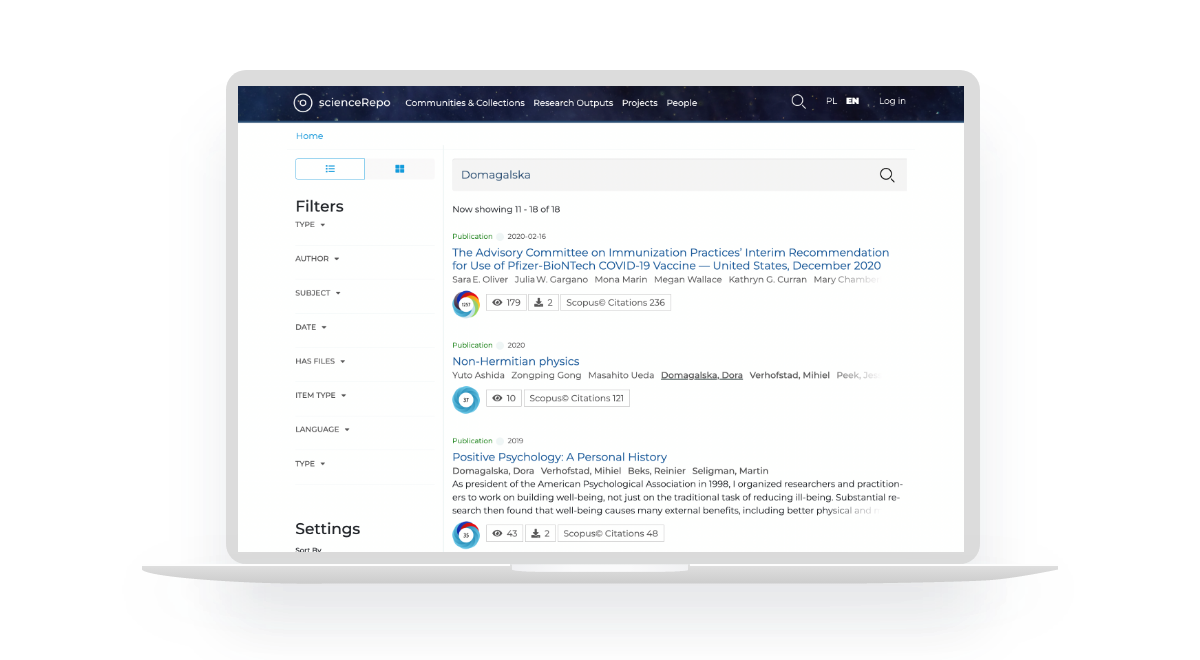Expand the HAS FILES filter
The height and width of the screenshot is (660, 1200).
click(x=320, y=361)
